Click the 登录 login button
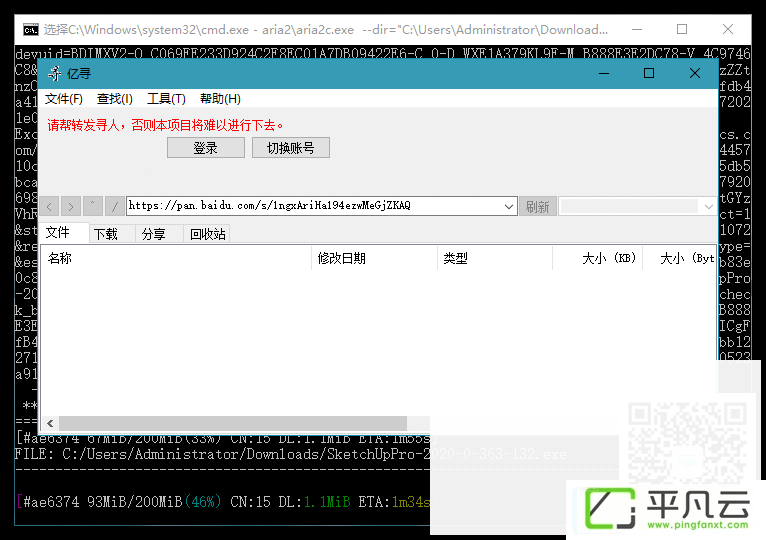The image size is (766, 540). (x=206, y=148)
